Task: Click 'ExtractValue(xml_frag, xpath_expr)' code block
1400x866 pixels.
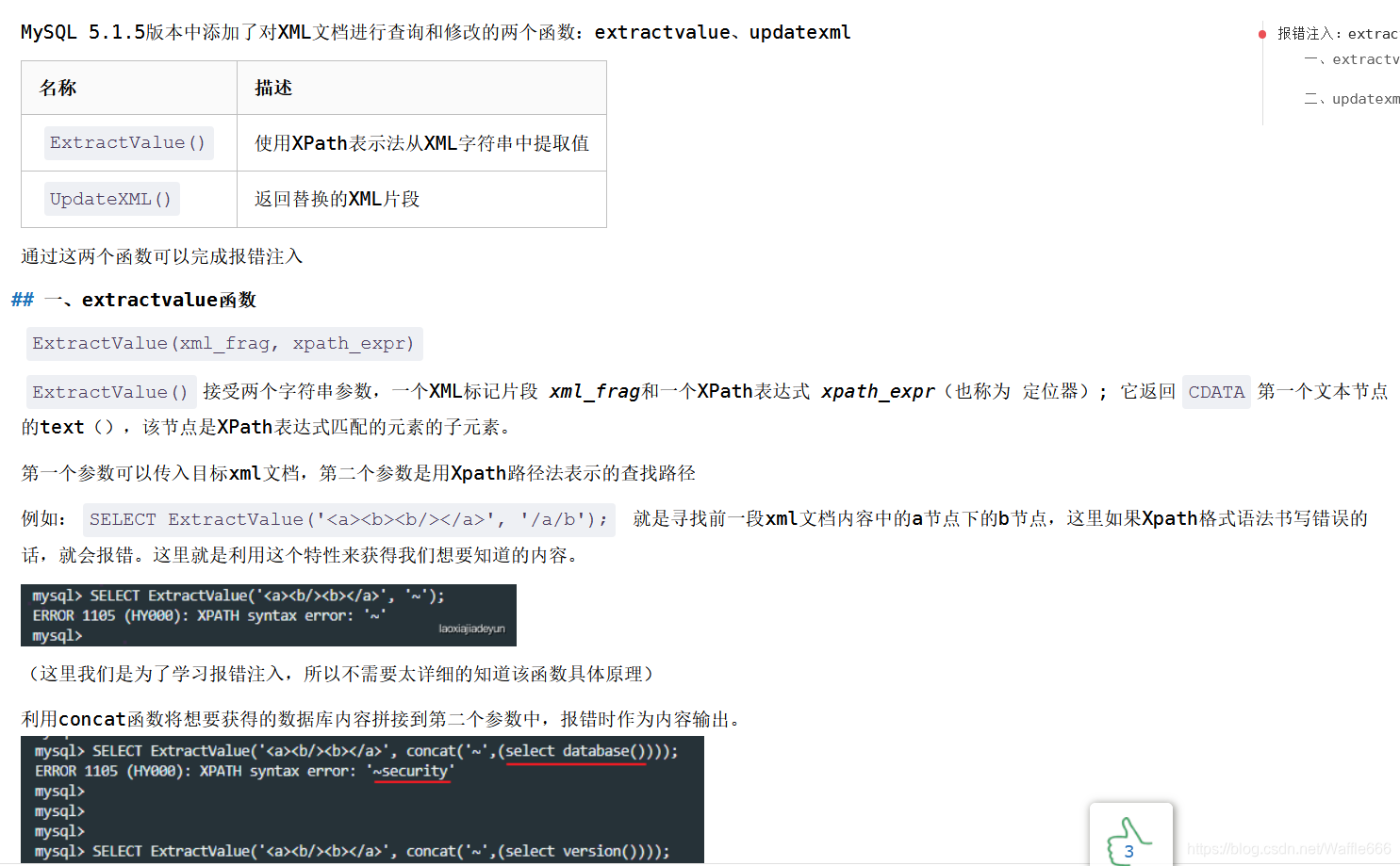Action: point(224,344)
